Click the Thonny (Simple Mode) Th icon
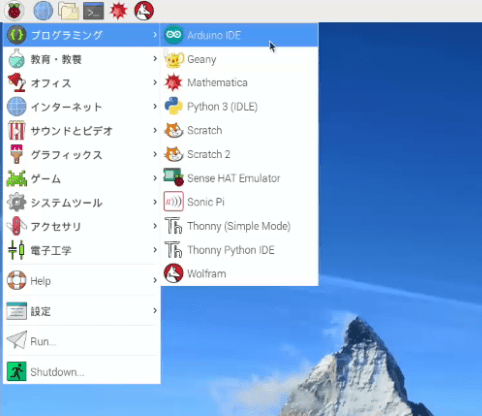The image size is (482, 416). (x=173, y=226)
